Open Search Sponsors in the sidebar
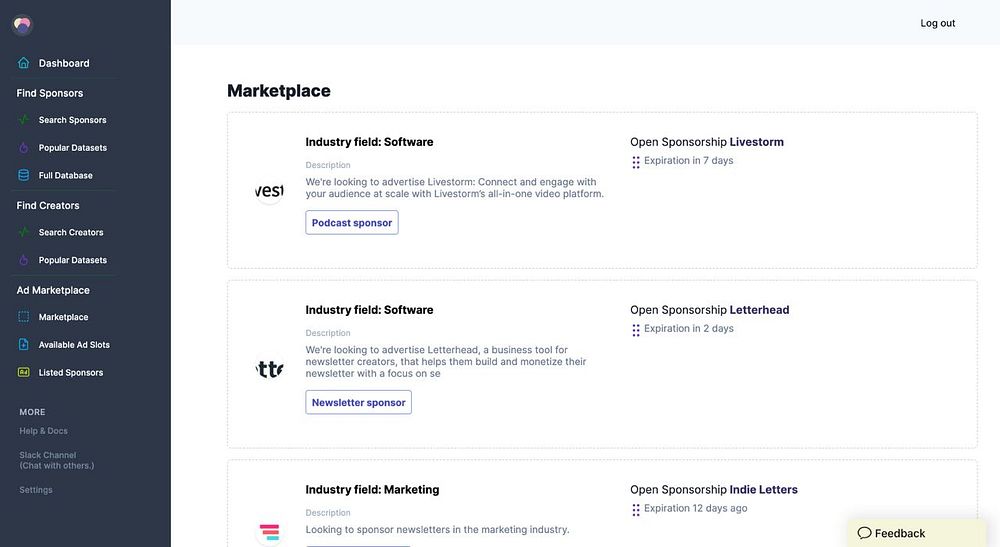Screen dimensions: 1000x547 [x=72, y=120]
